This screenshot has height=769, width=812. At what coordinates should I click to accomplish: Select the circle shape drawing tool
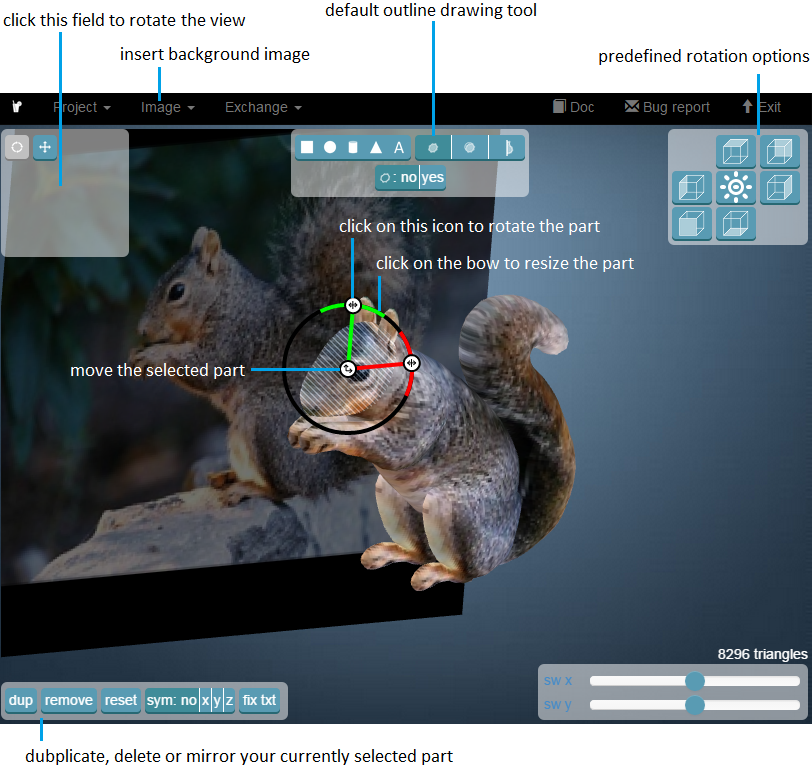(x=329, y=147)
